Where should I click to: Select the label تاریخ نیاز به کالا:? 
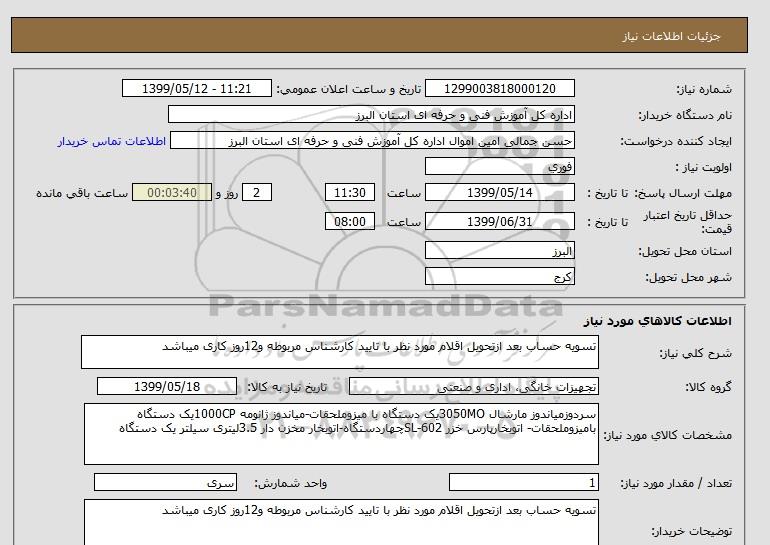pos(287,387)
